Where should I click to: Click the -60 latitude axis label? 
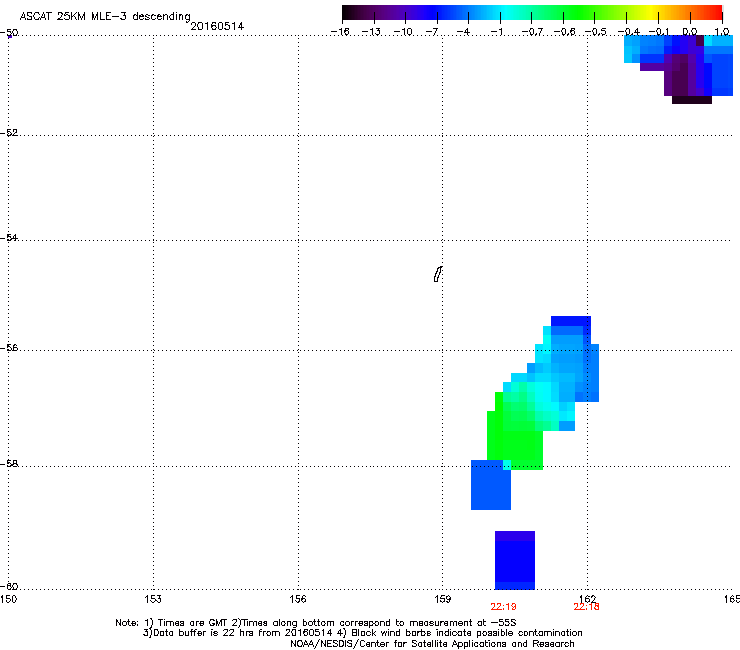pos(9,586)
